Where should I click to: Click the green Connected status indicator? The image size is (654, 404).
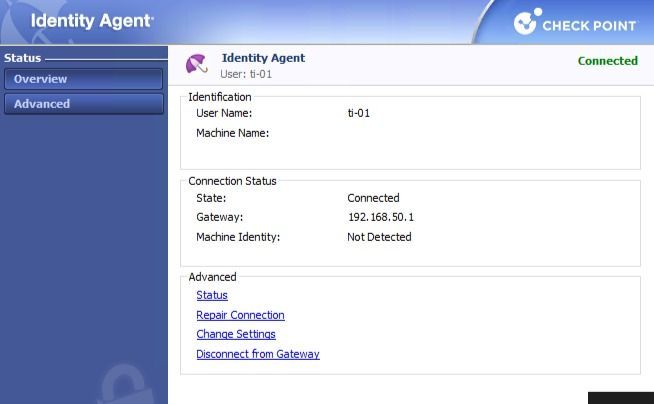click(607, 61)
